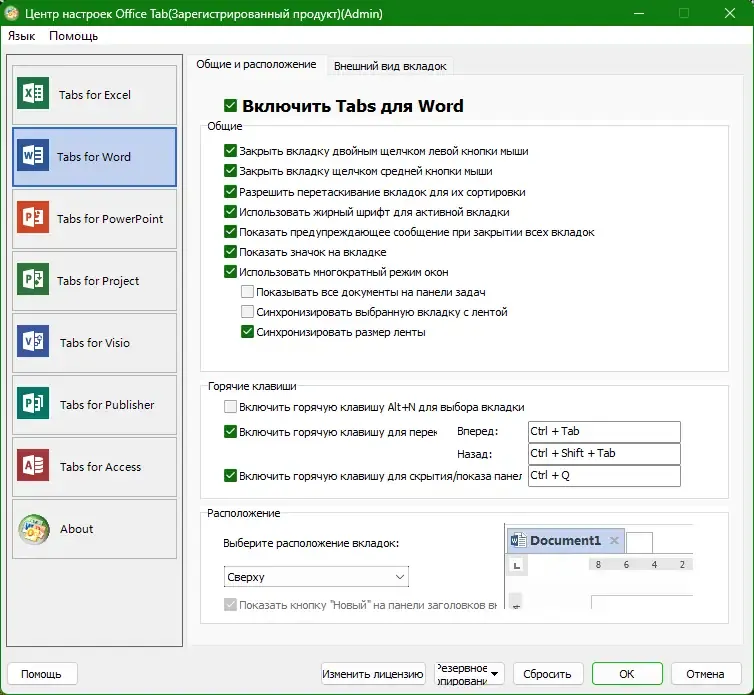
Task: Select Tabs for Access label in sidebar
Action: click(x=100, y=467)
